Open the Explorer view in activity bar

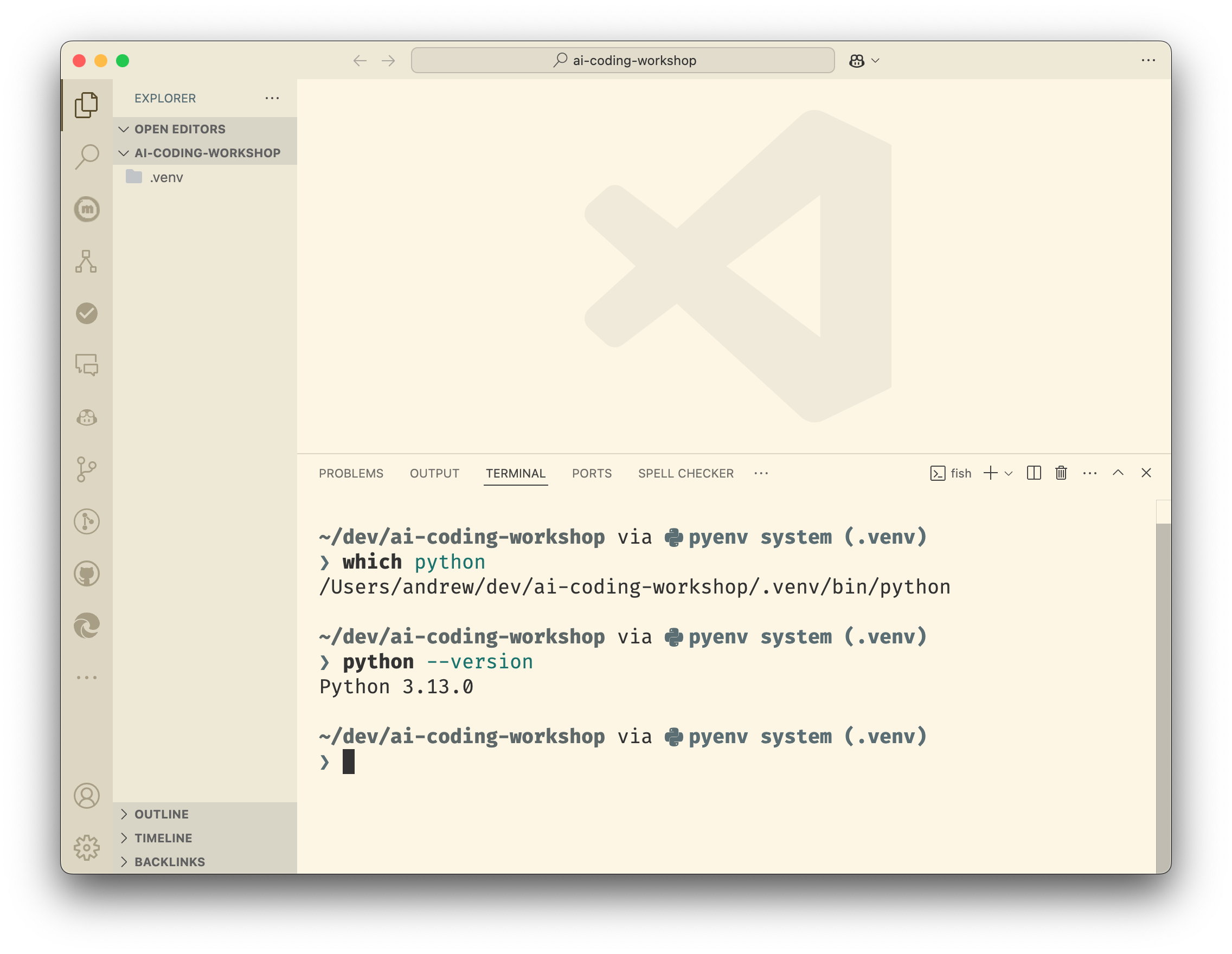(x=86, y=105)
